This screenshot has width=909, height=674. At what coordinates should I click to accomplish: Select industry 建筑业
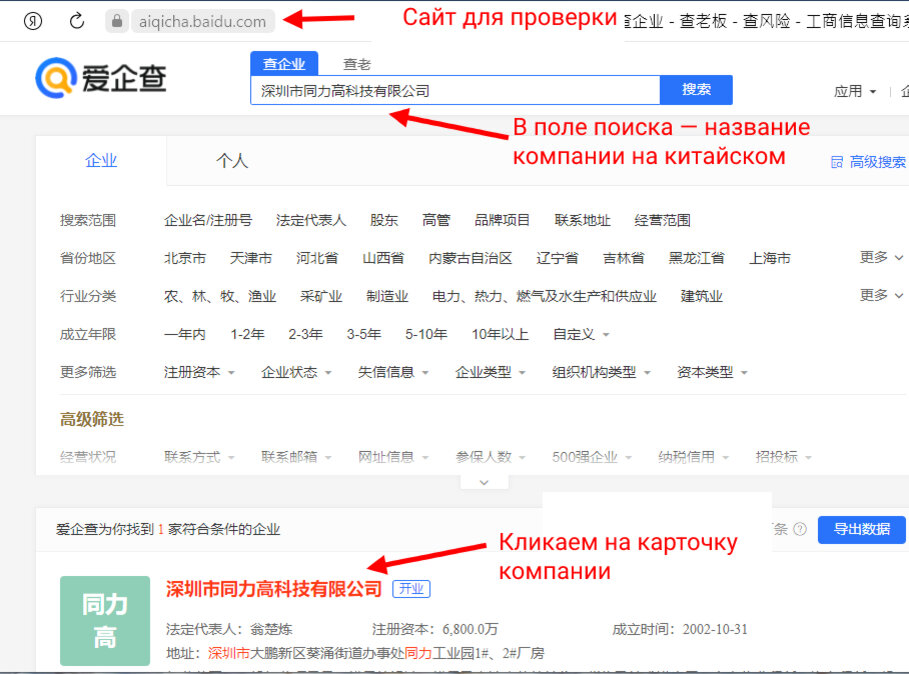(701, 296)
